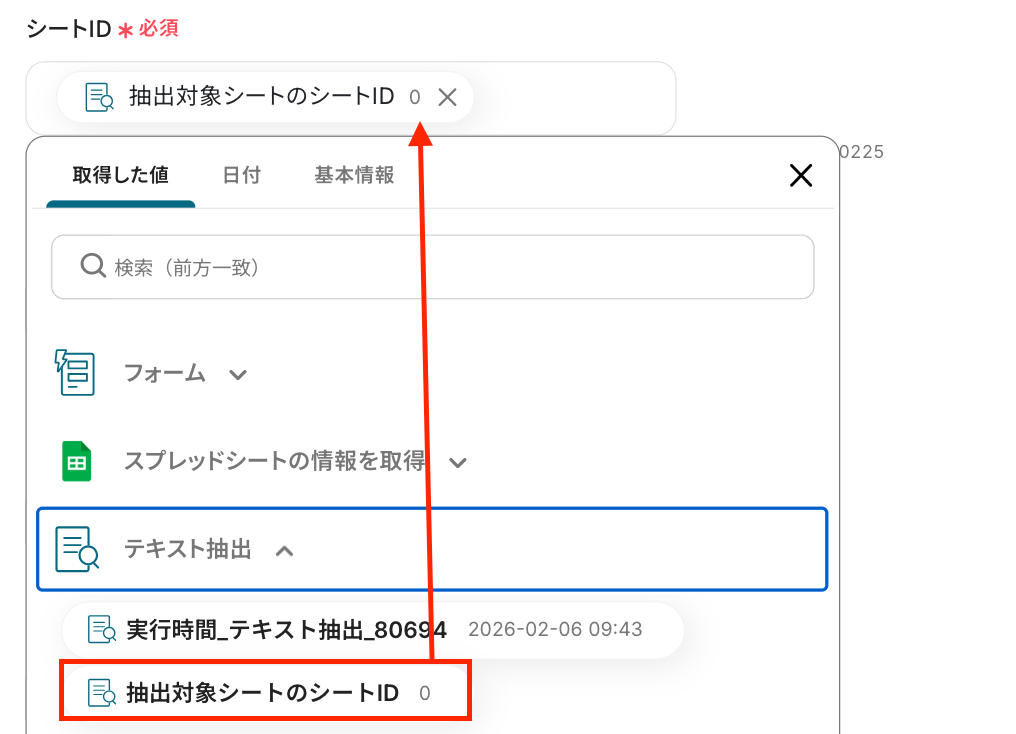Collapse the テキスト抽出 section chevron
The width and height of the screenshot is (1016, 734).
[x=284, y=551]
